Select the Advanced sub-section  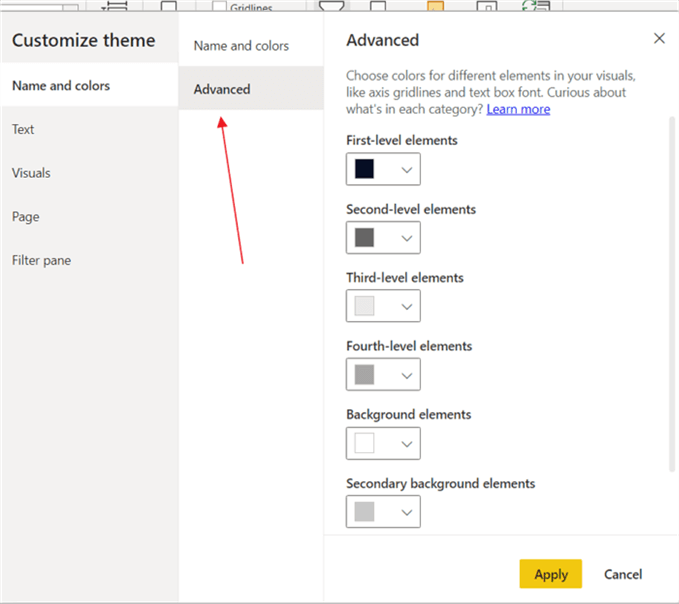251,89
